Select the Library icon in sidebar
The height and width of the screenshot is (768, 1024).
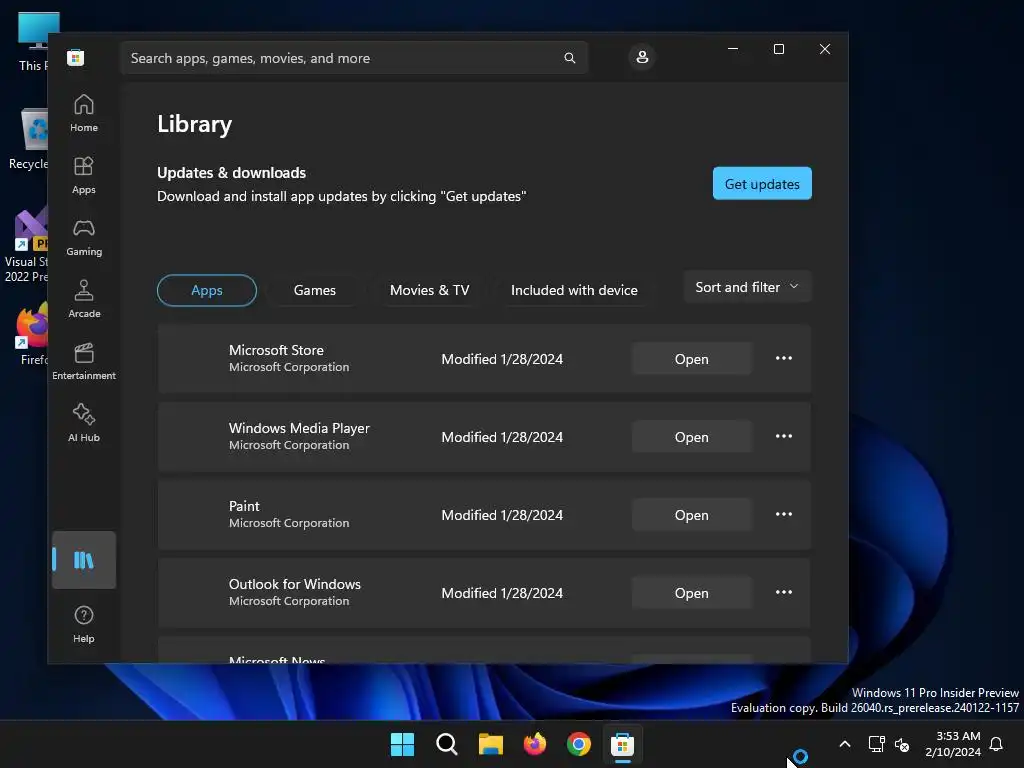[x=84, y=560]
